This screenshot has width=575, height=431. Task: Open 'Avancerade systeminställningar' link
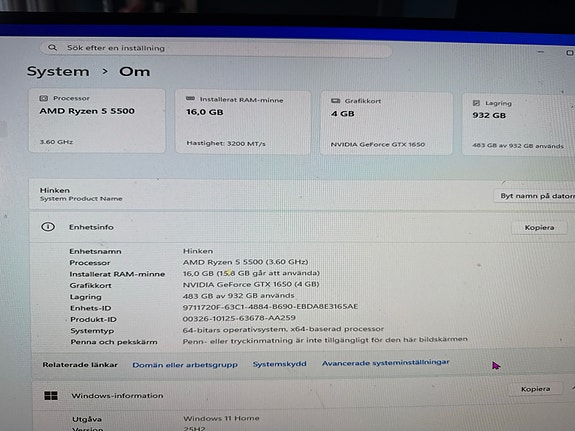point(385,362)
